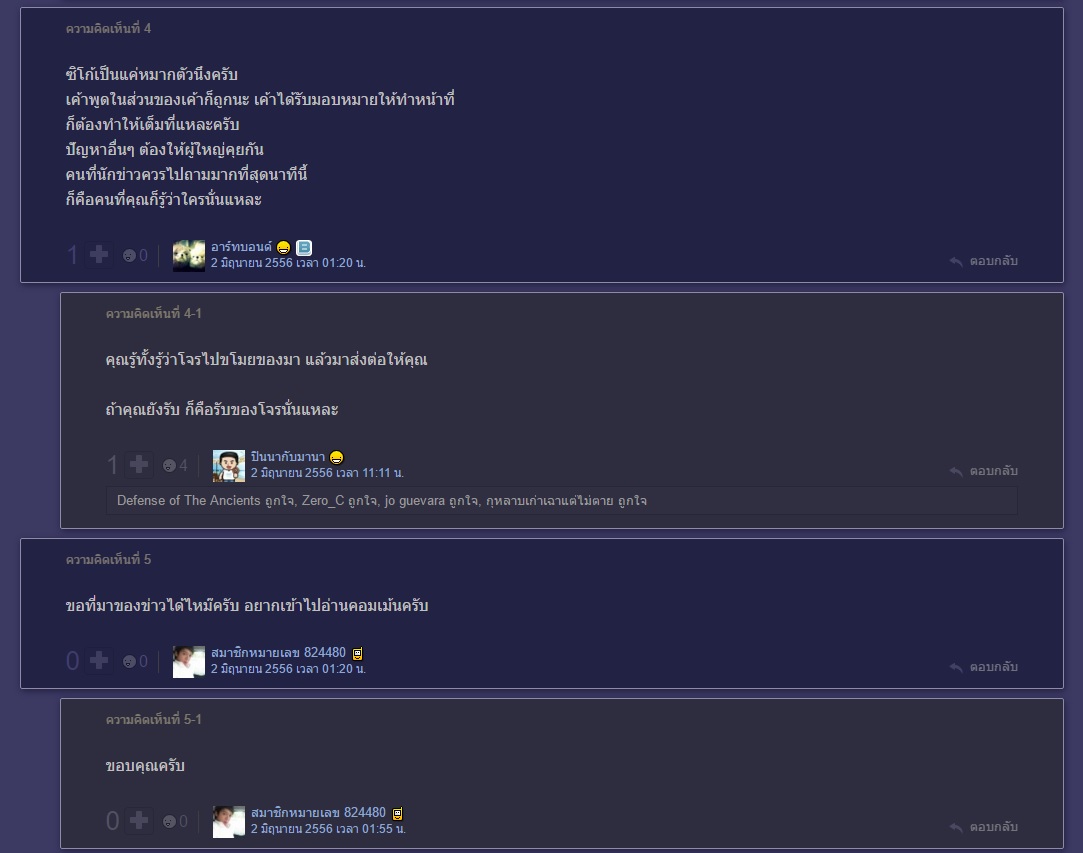Click the blue bookmark badge beside อาร์ทบอนด์
The height and width of the screenshot is (853, 1083).
pos(304,247)
